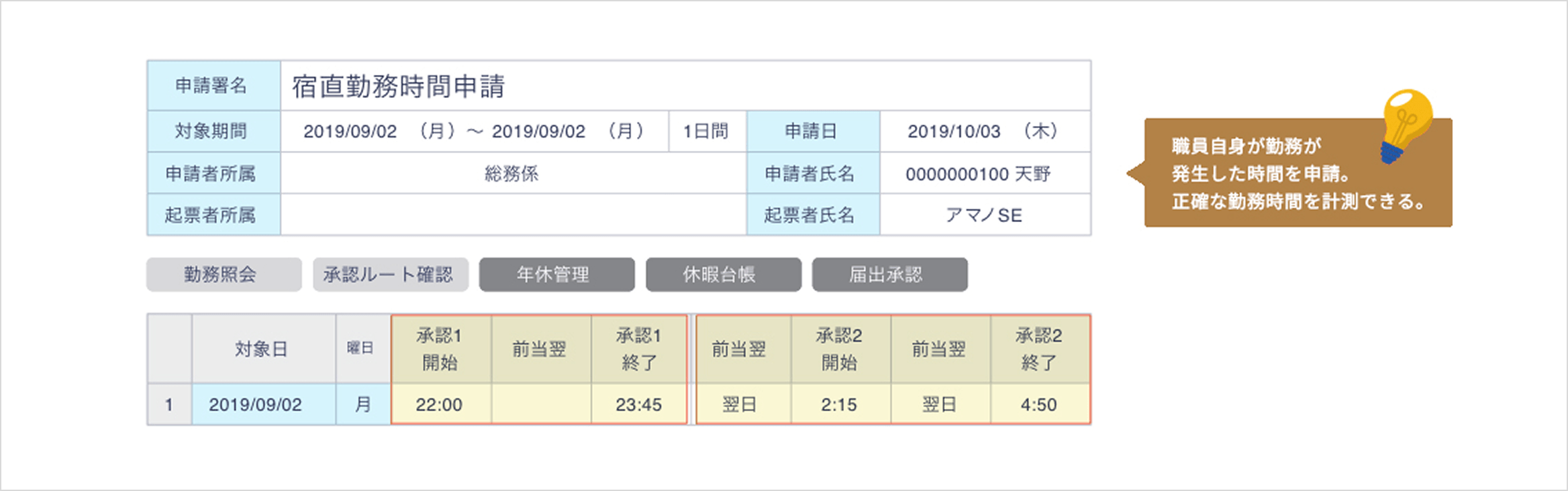Image resolution: width=1568 pixels, height=491 pixels.
Task: Open 年休管理
Action: pos(557,274)
